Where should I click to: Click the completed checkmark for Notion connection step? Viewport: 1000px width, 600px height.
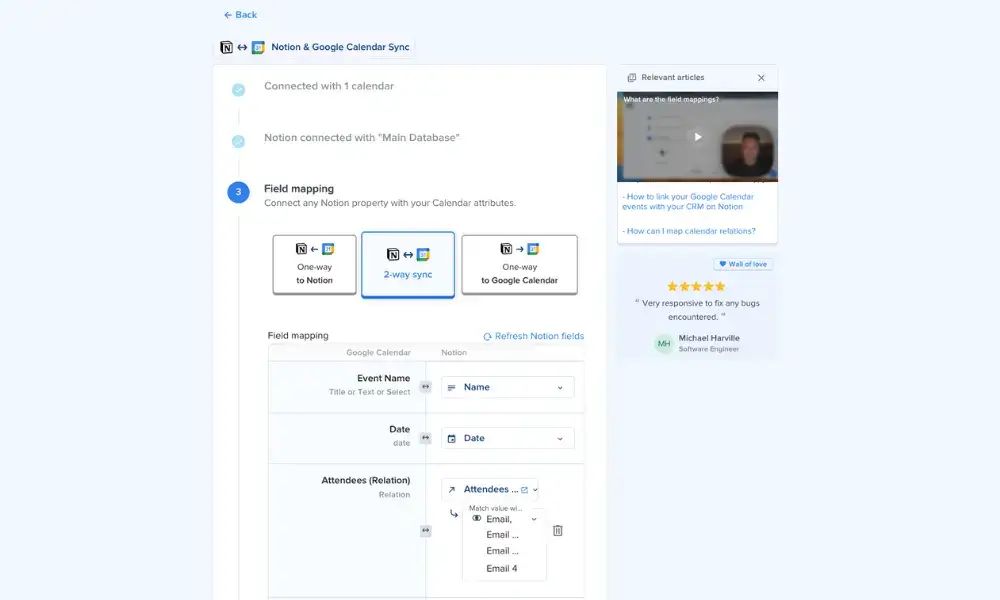(239, 142)
